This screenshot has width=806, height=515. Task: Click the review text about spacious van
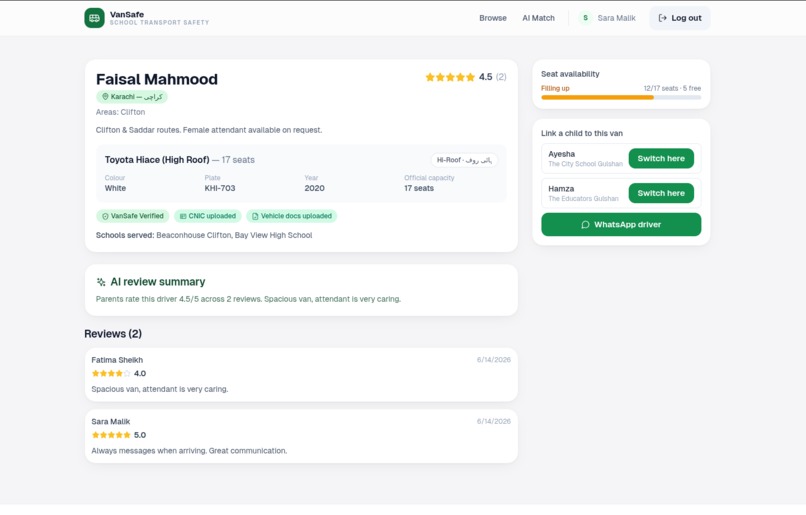160,390
